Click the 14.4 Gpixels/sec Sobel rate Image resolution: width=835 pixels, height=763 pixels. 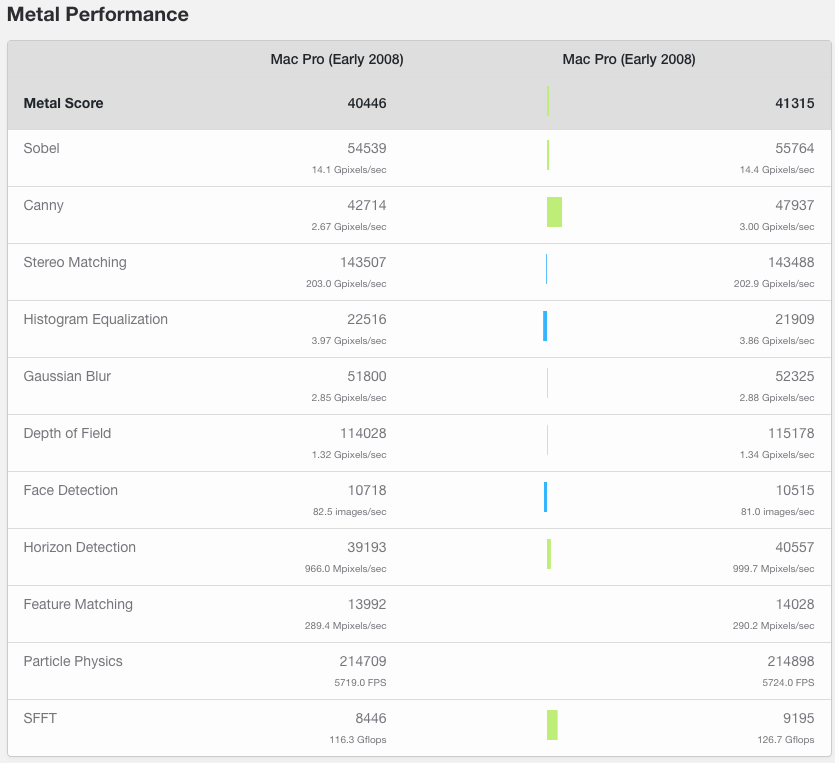click(x=777, y=170)
